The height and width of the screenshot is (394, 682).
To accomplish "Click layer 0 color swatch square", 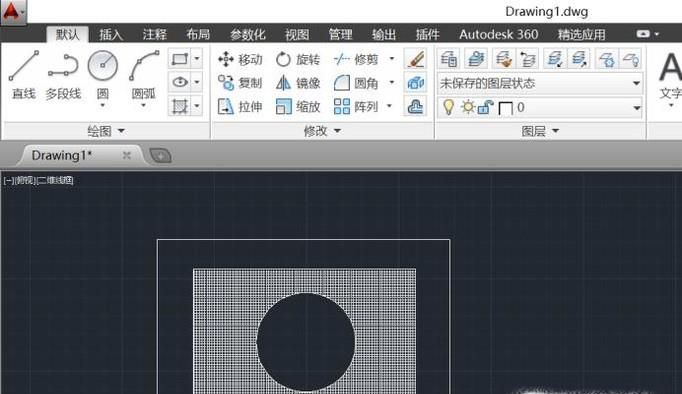I will click(505, 108).
